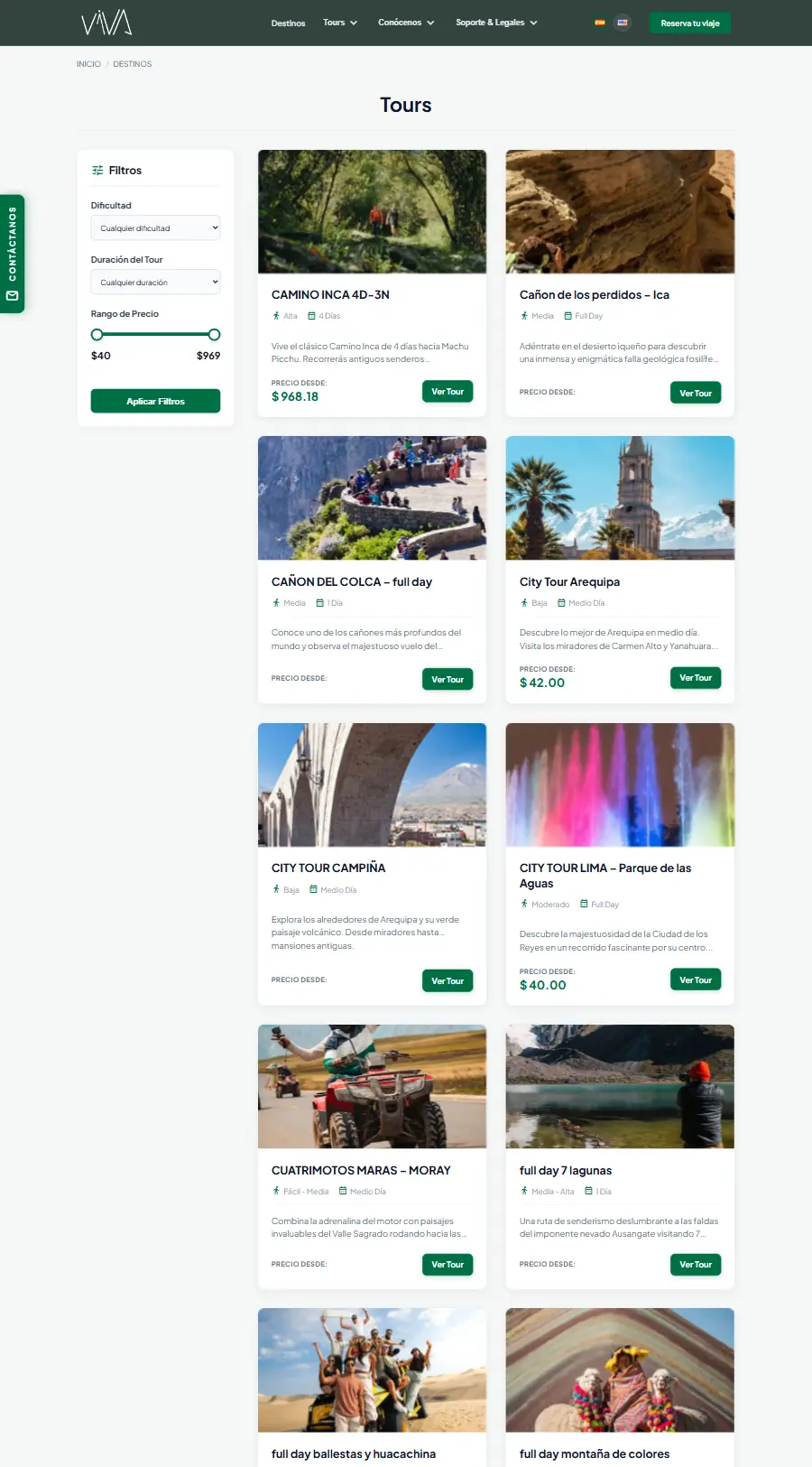Click Ver Tour on City Tour Arequipa

(696, 678)
